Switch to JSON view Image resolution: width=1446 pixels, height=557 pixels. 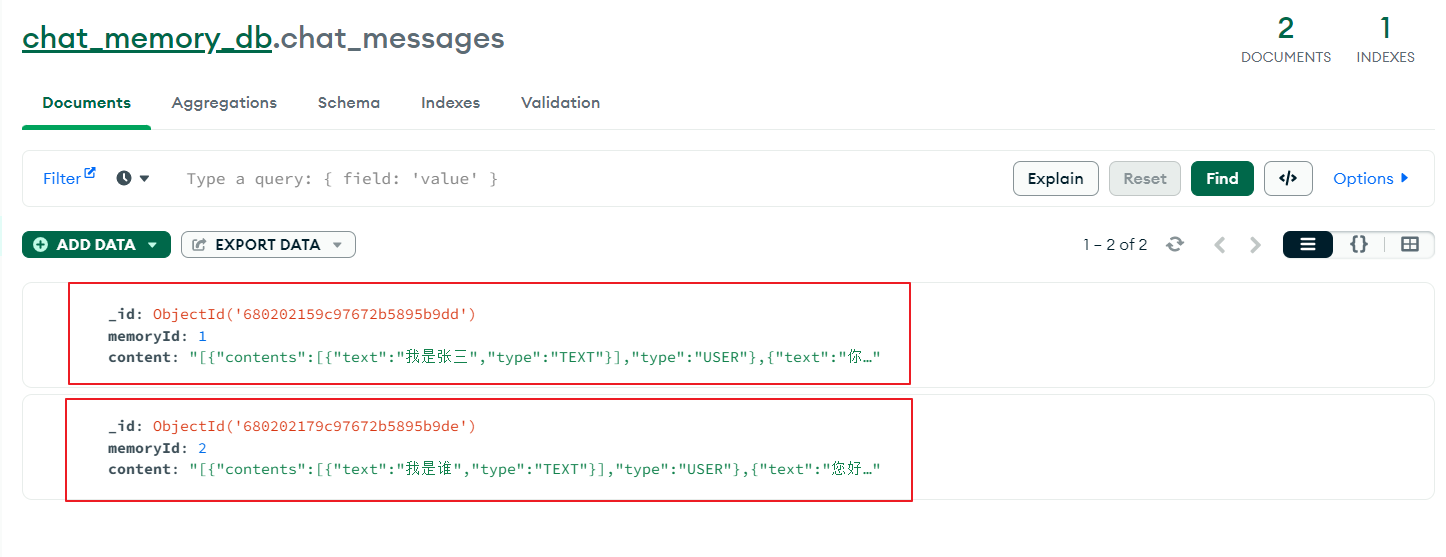coord(1359,244)
